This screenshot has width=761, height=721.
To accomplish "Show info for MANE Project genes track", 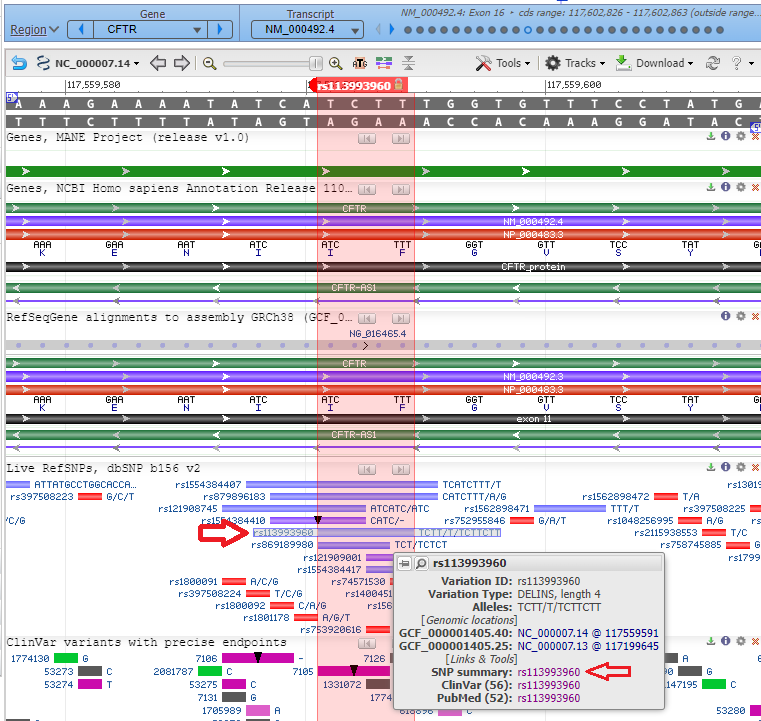I will coord(726,136).
